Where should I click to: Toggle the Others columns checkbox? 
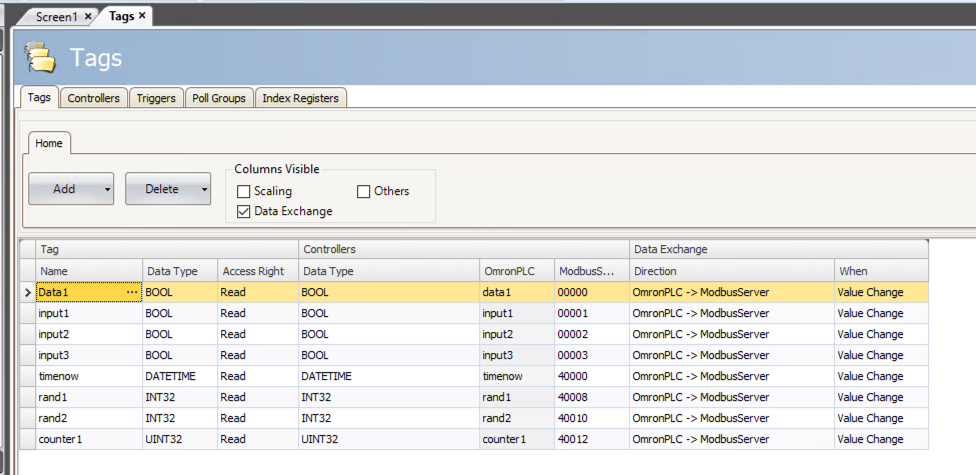[x=363, y=191]
